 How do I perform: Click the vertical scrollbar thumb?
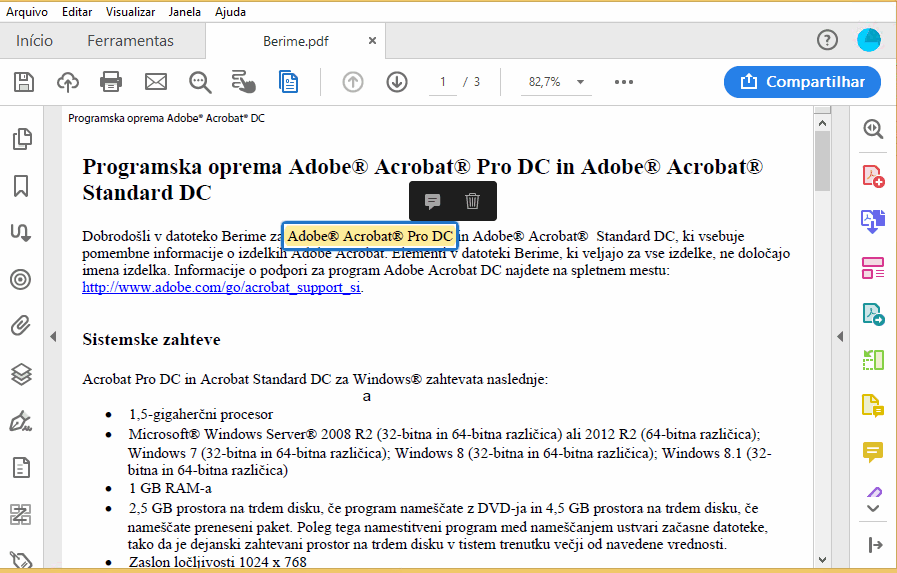click(822, 161)
